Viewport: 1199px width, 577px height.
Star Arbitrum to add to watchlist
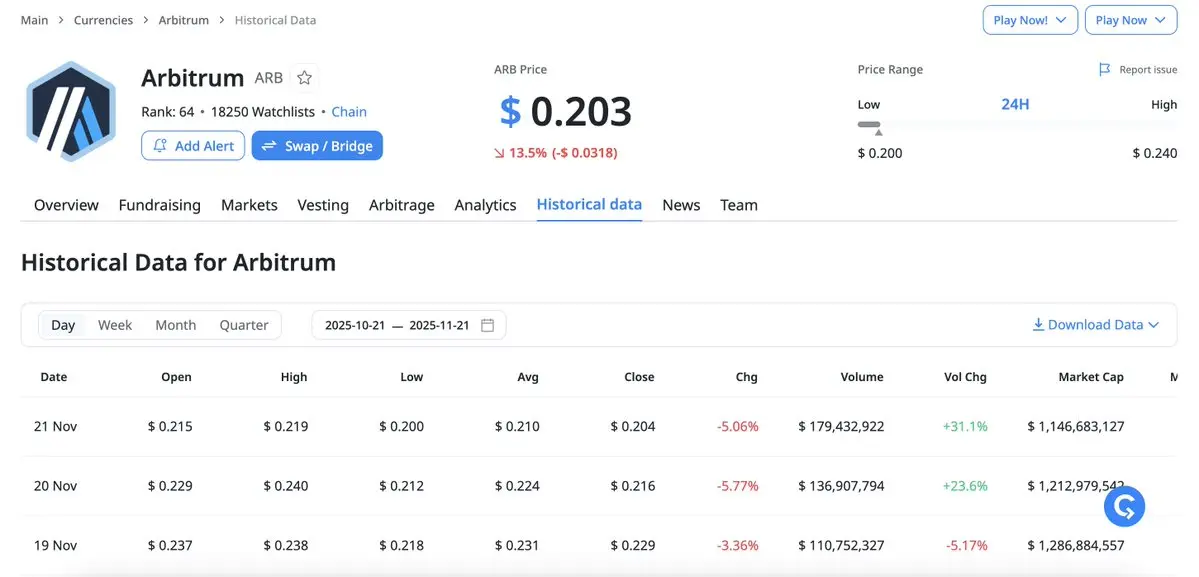coord(305,77)
